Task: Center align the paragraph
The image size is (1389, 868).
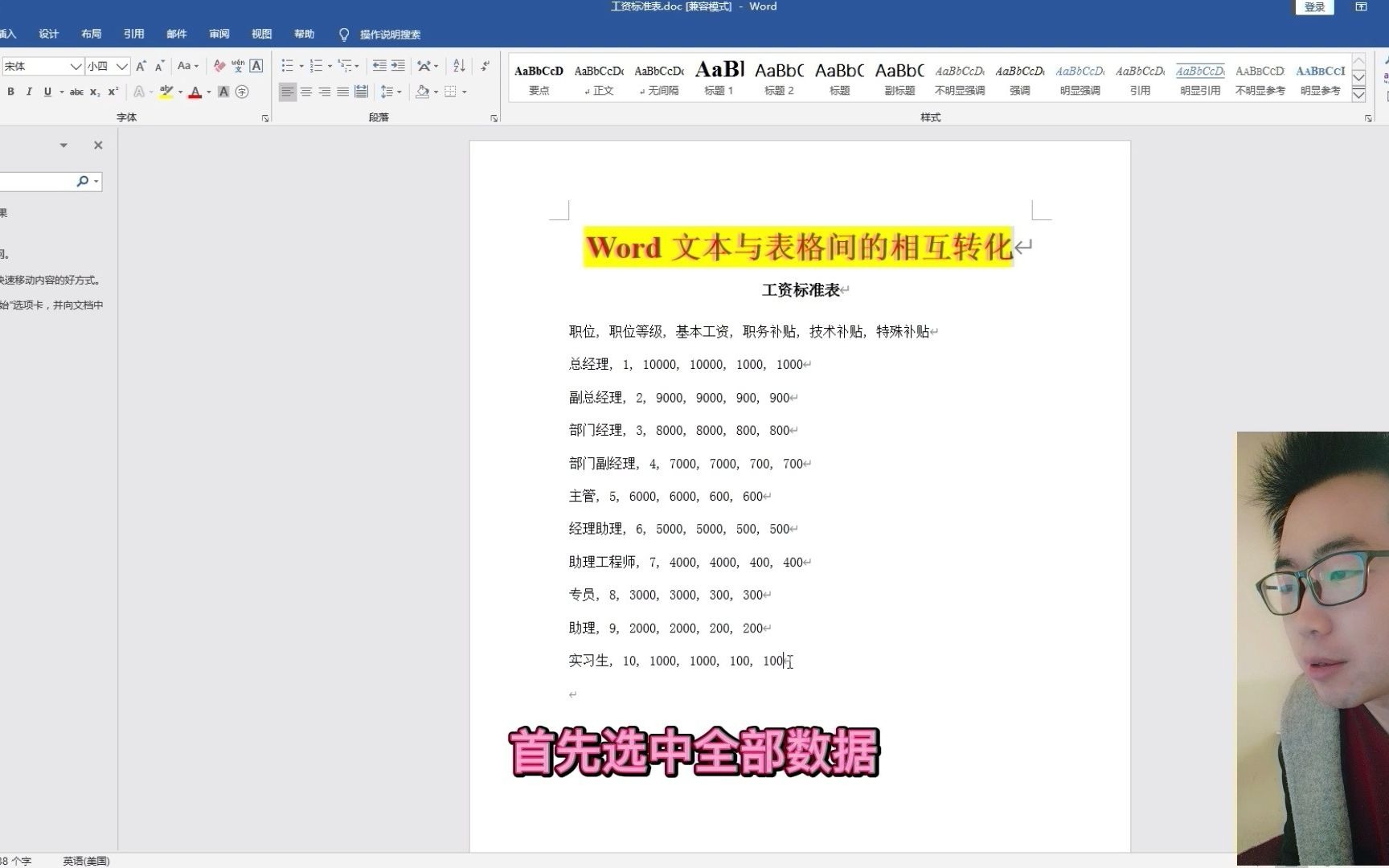Action: (x=306, y=92)
